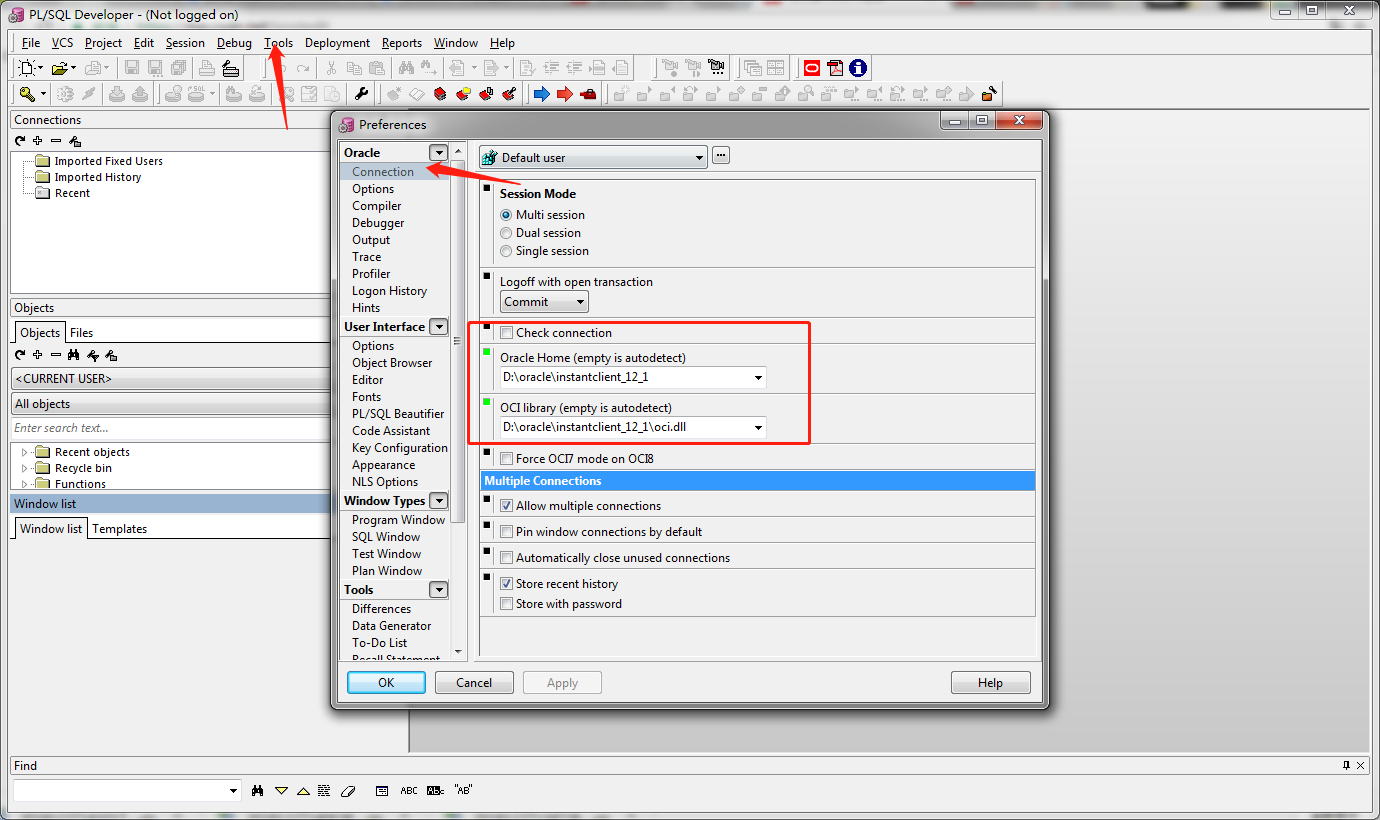Click the eraser icon in Find bar
This screenshot has height=820, width=1380.
(348, 790)
